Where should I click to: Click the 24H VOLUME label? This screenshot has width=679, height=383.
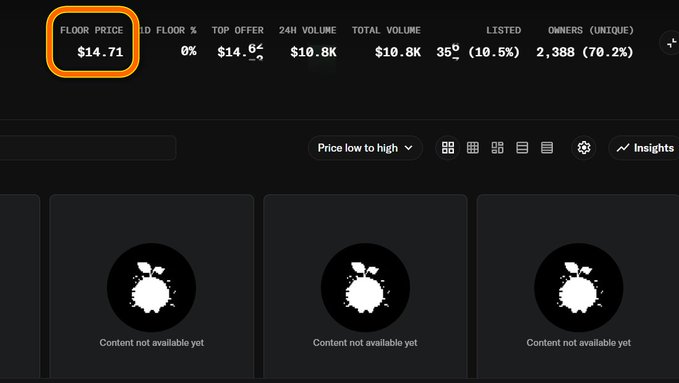click(307, 30)
